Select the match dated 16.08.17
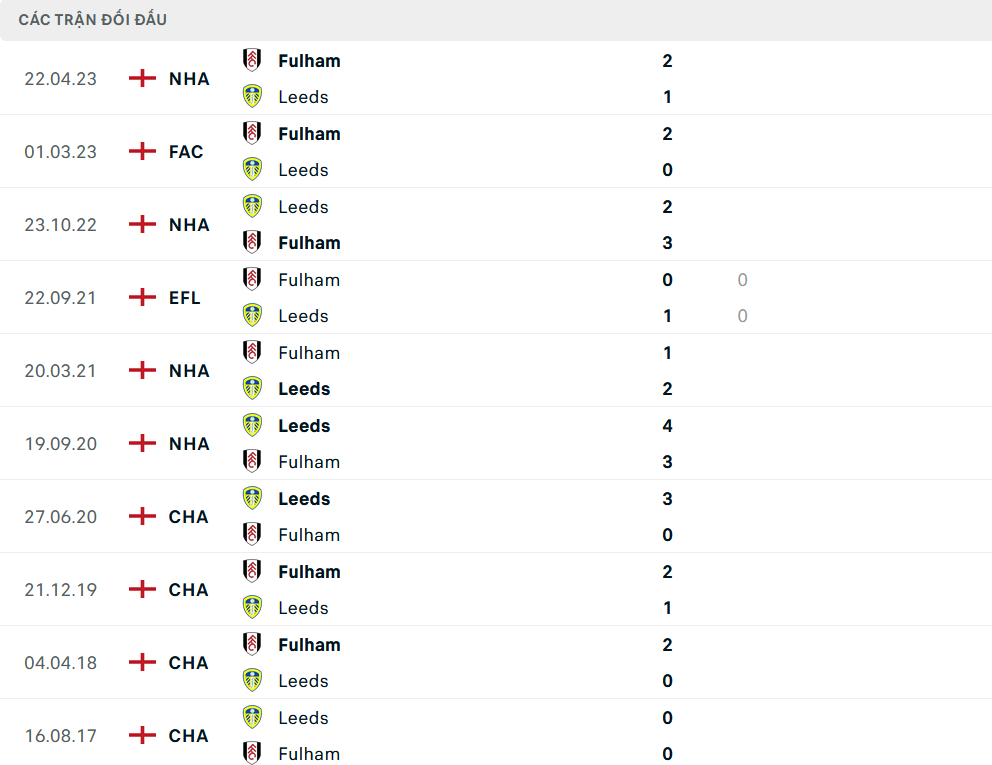 click(496, 733)
